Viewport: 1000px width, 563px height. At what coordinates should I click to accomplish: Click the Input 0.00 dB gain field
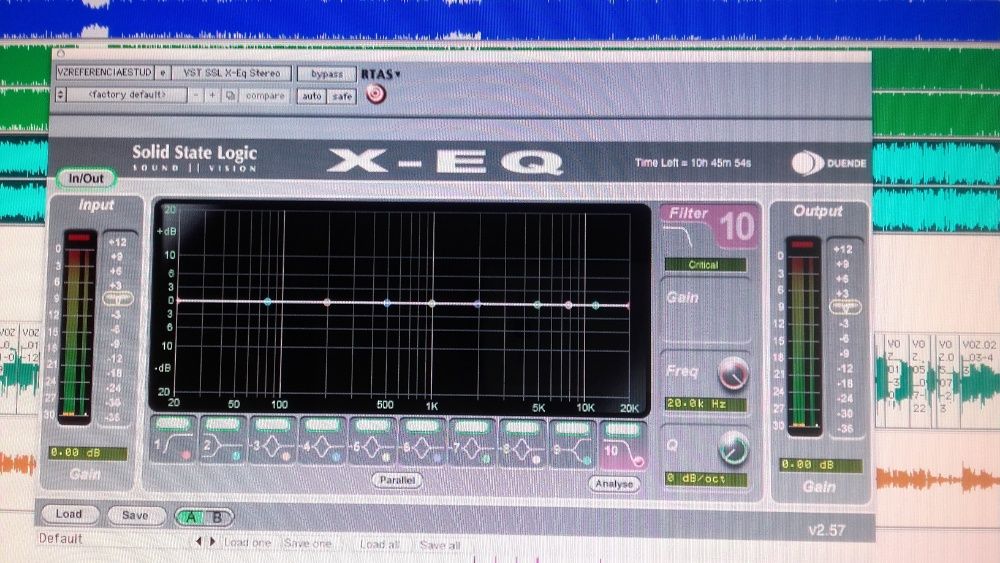tap(88, 453)
